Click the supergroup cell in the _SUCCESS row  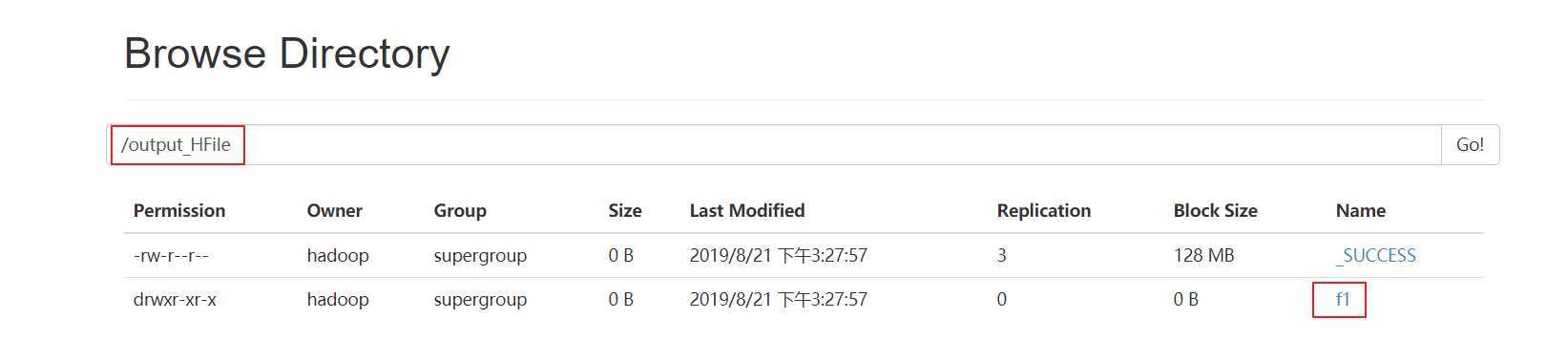point(480,255)
